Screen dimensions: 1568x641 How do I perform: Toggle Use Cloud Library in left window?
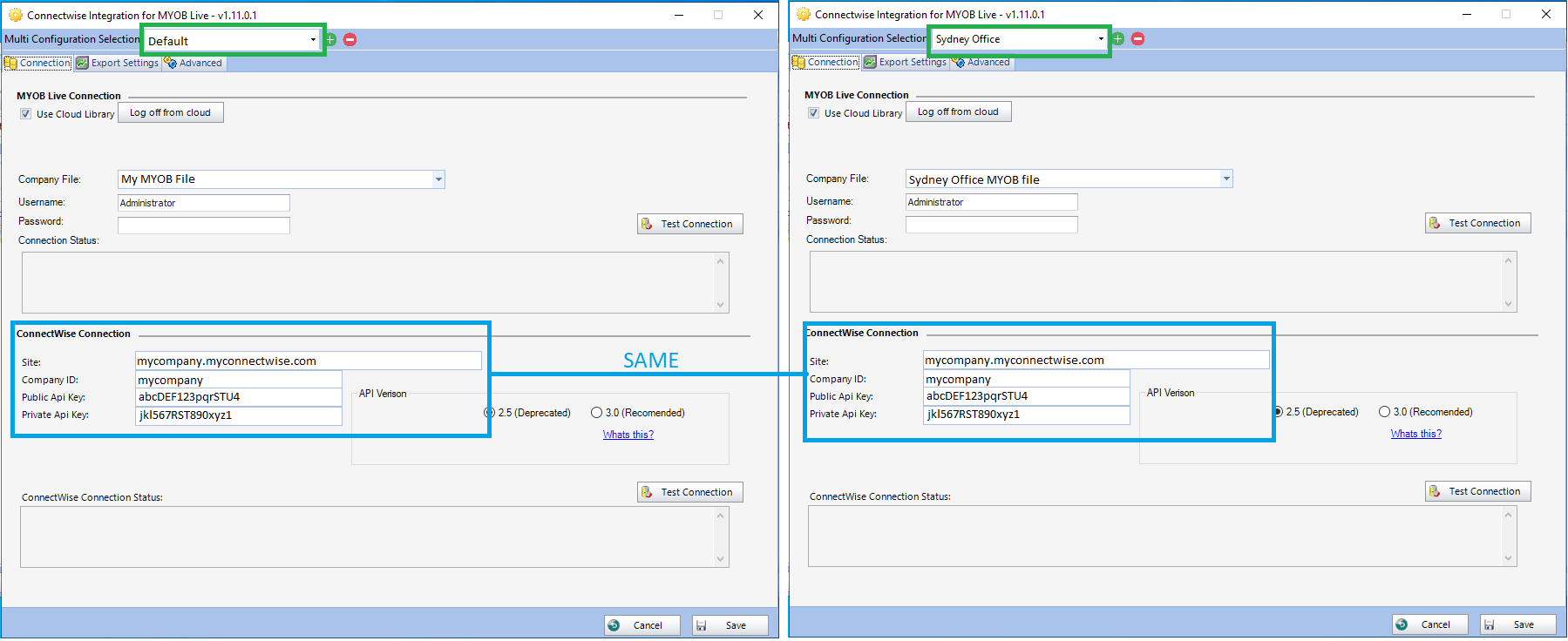[26, 114]
